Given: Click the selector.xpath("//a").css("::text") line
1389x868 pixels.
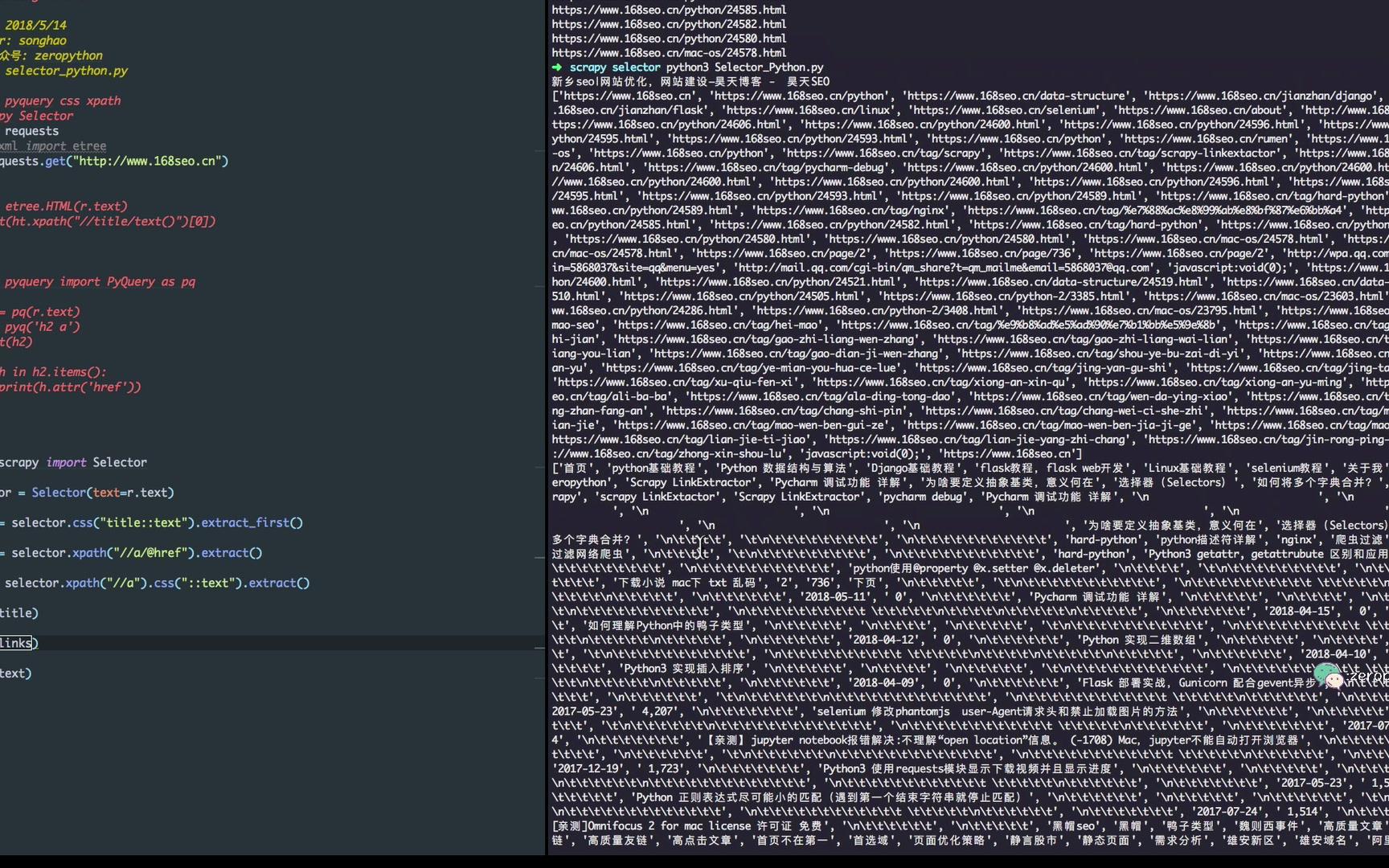Looking at the screenshot, I should pyautogui.click(x=157, y=583).
